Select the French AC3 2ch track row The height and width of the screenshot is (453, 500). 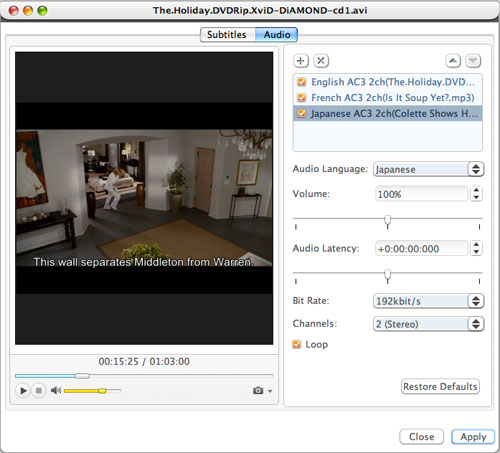tap(387, 98)
